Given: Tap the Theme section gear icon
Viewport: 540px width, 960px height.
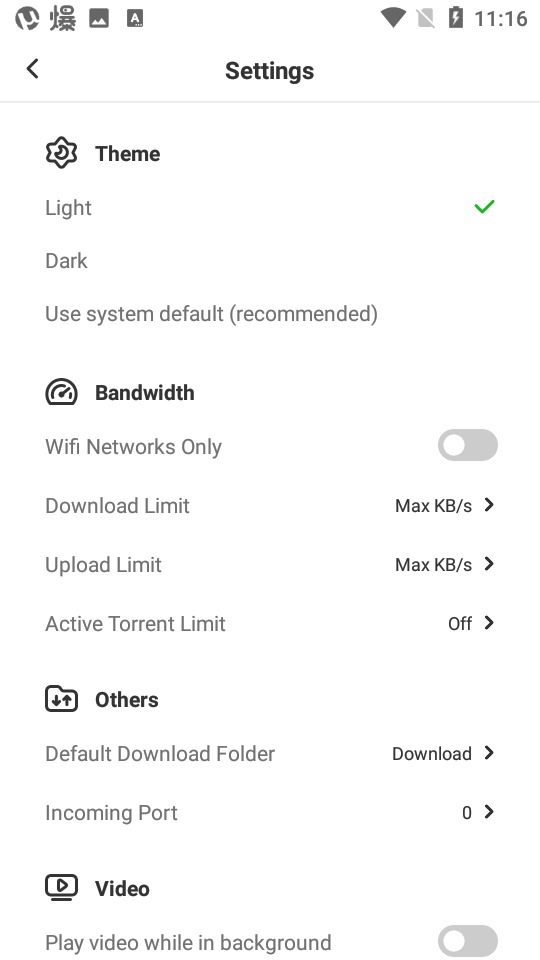Looking at the screenshot, I should 61,153.
